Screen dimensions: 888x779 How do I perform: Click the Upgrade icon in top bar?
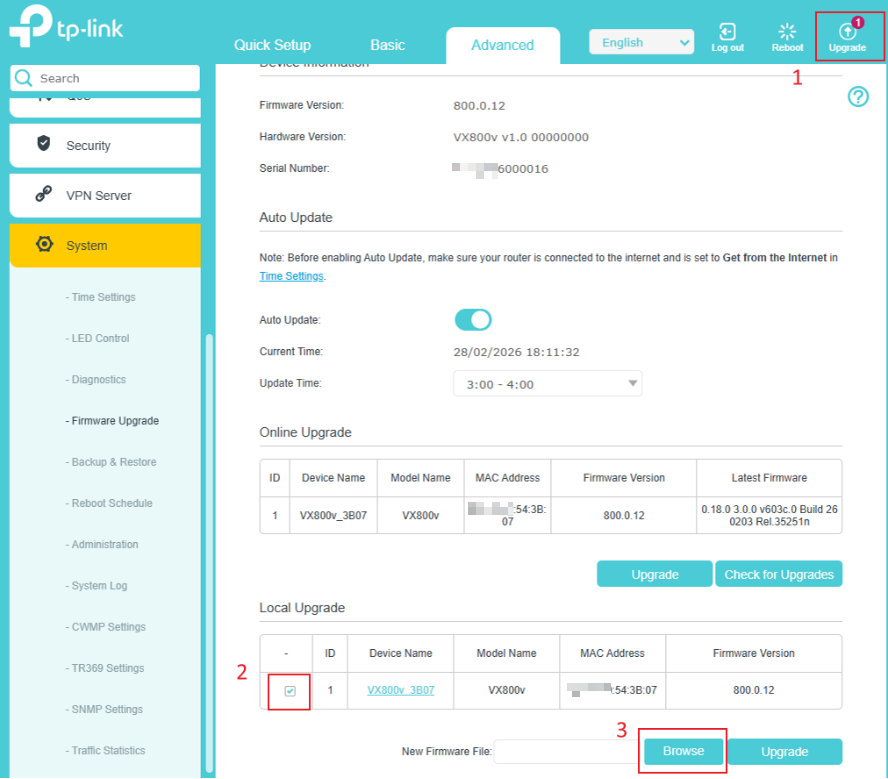click(847, 33)
